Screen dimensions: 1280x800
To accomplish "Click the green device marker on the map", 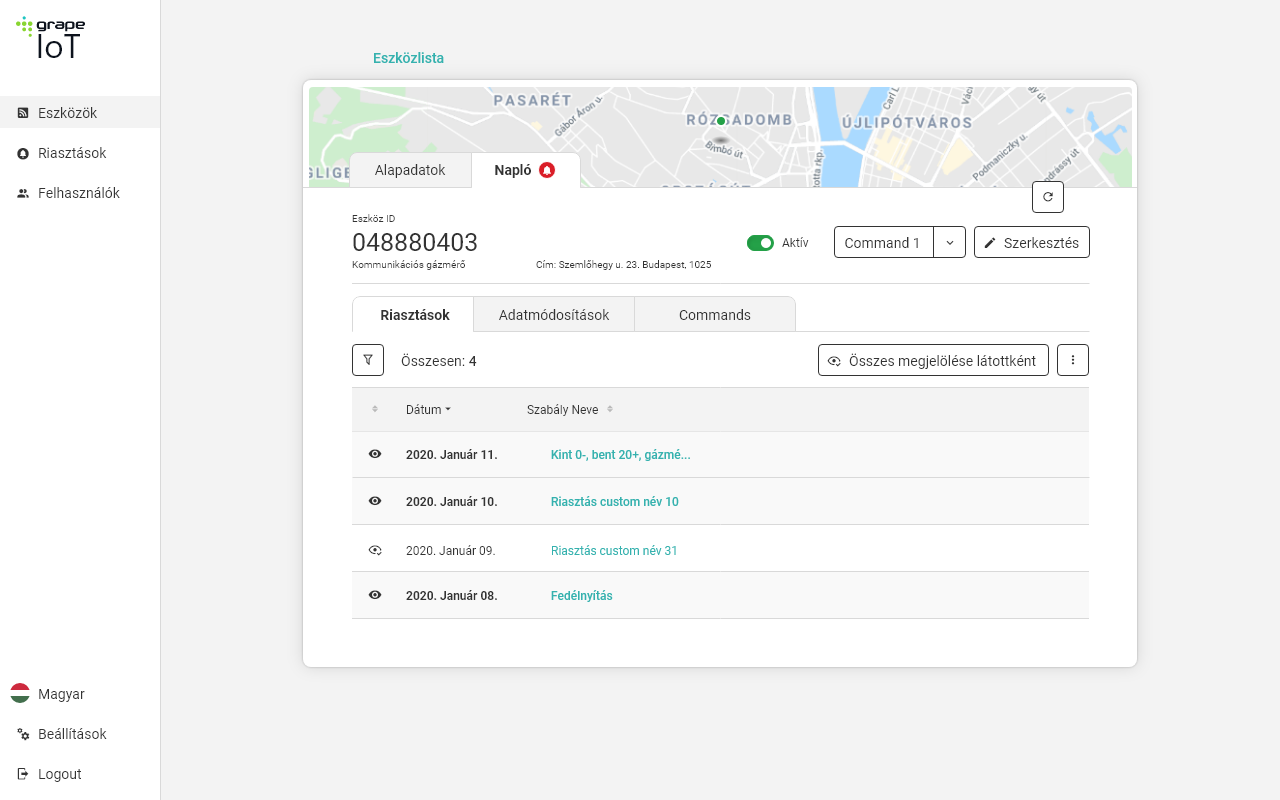I will click(x=720, y=121).
